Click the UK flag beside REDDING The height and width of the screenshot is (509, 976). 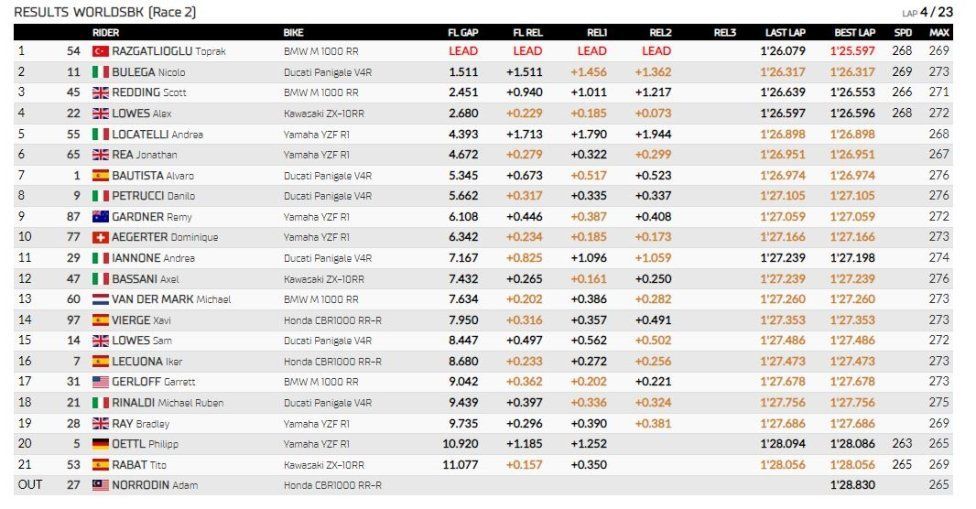tap(100, 93)
